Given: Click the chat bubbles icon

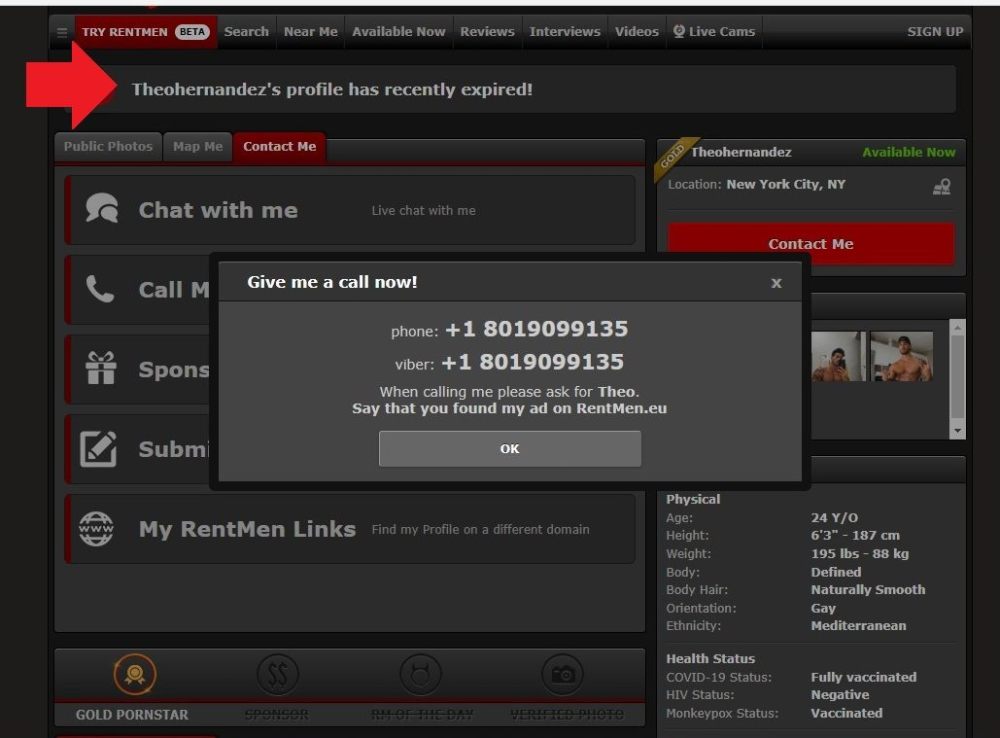Looking at the screenshot, I should (x=101, y=209).
